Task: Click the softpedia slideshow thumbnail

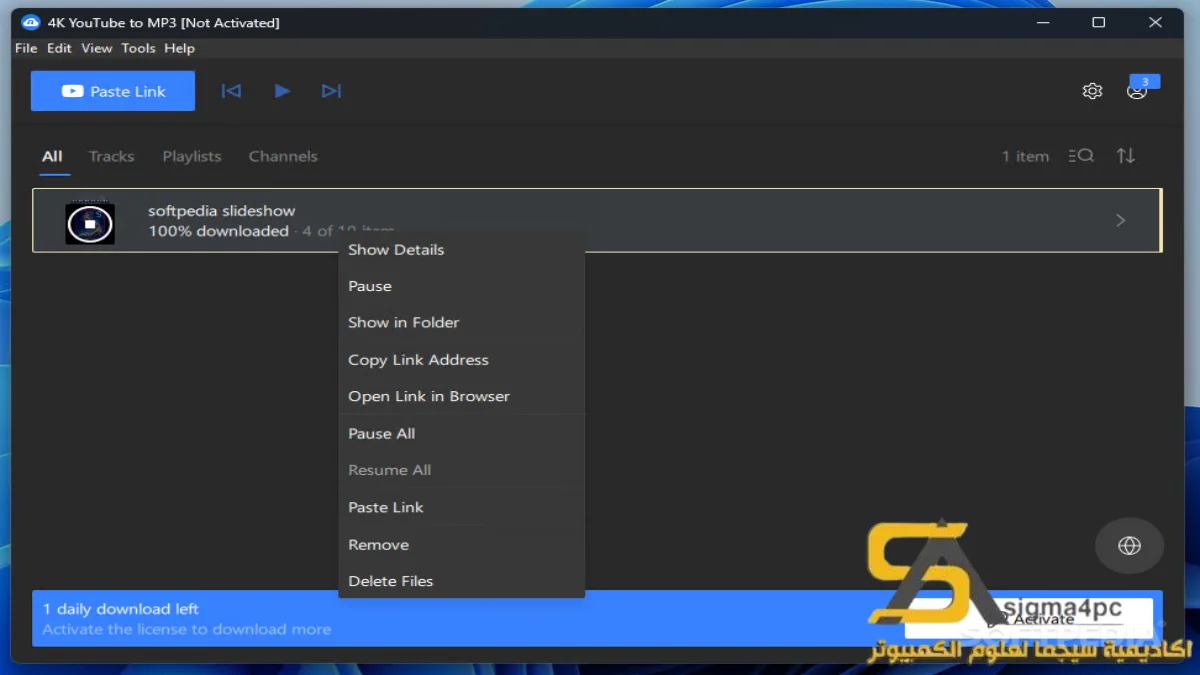Action: point(90,223)
